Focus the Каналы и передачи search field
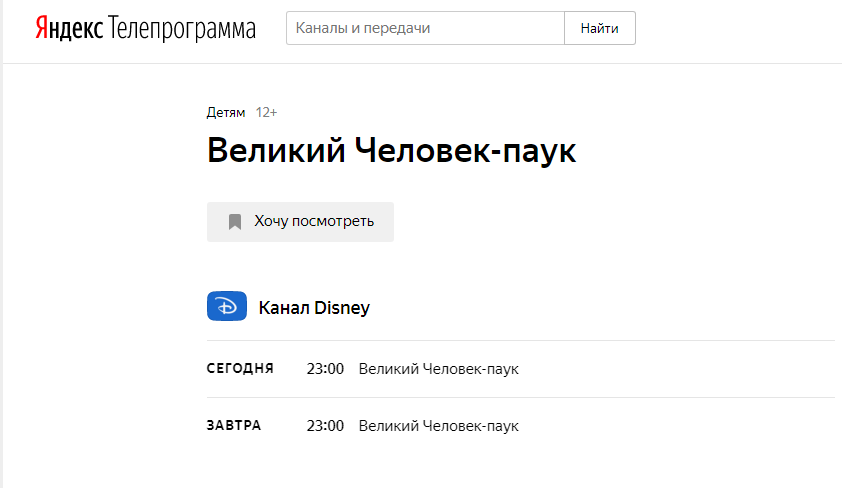Viewport: 842px width, 488px height. point(425,28)
